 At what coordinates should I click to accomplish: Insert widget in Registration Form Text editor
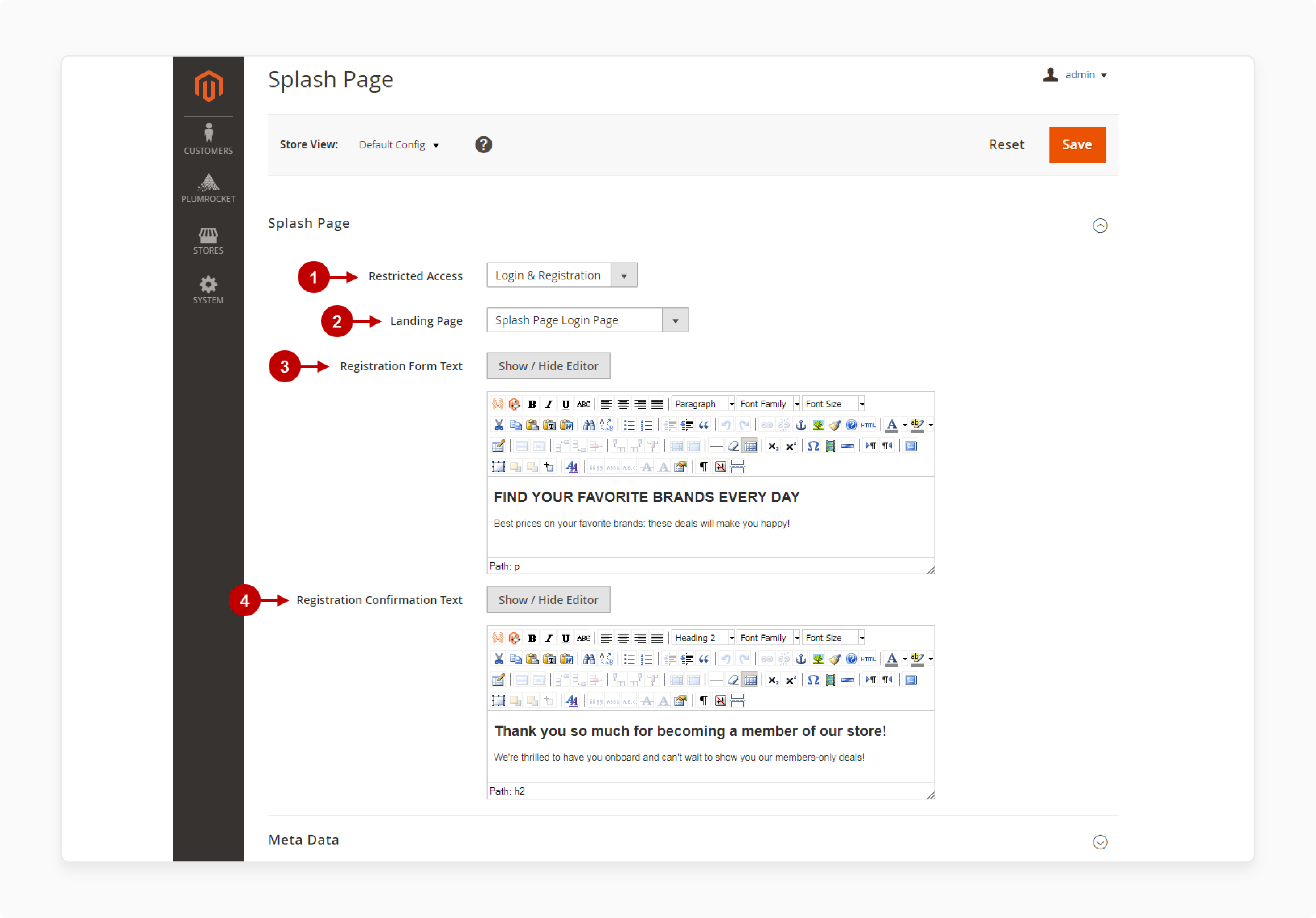coord(515,404)
